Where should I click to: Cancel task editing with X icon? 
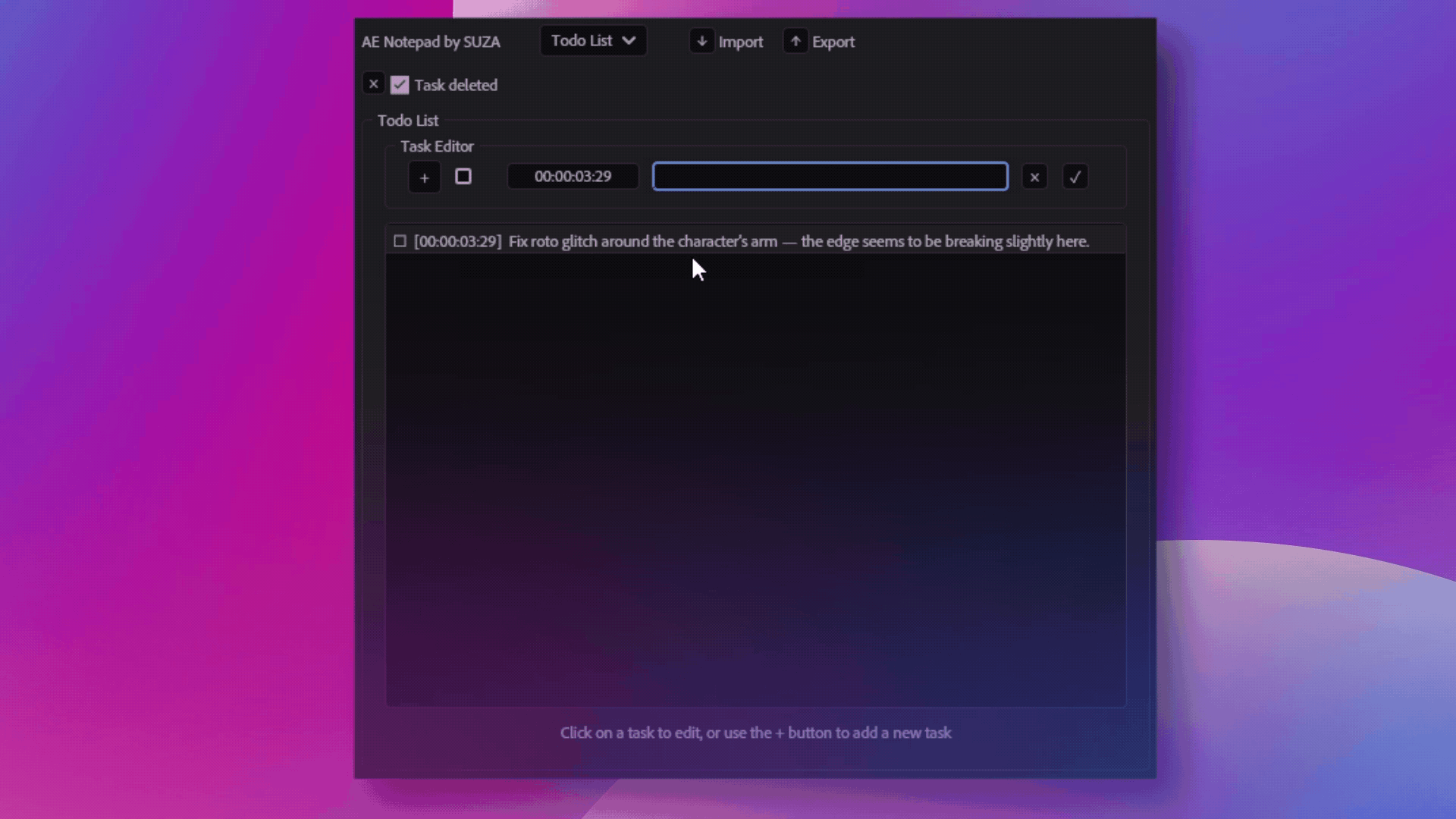[x=1034, y=177]
